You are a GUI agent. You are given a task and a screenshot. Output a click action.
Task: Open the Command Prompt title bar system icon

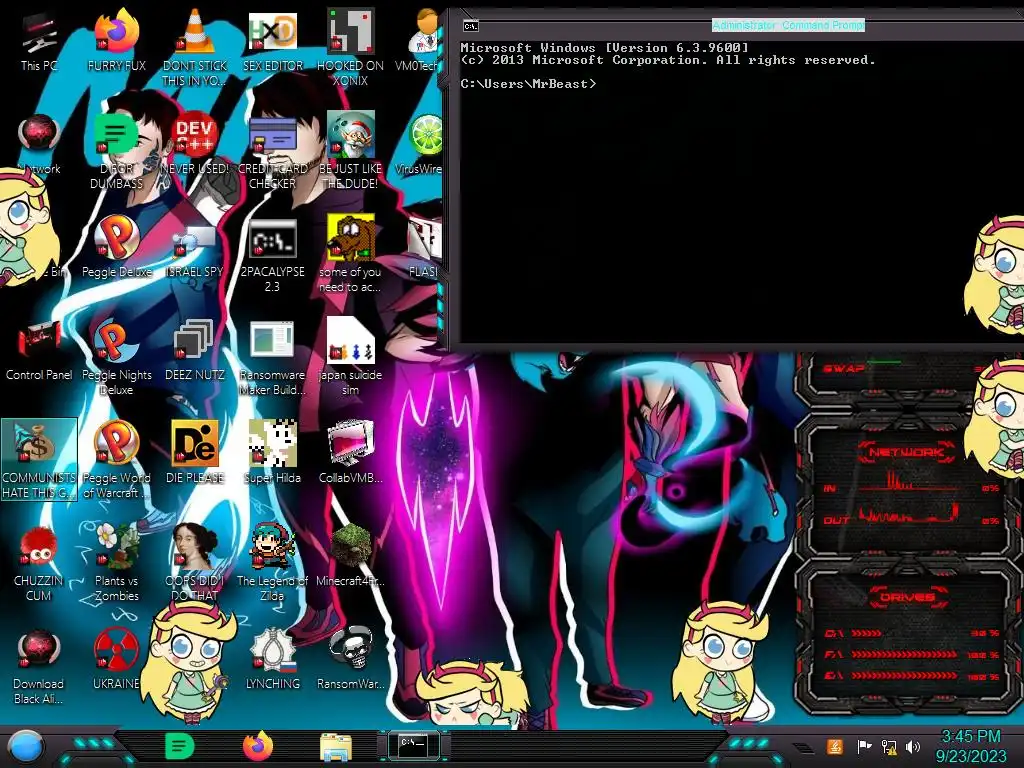pyautogui.click(x=471, y=26)
